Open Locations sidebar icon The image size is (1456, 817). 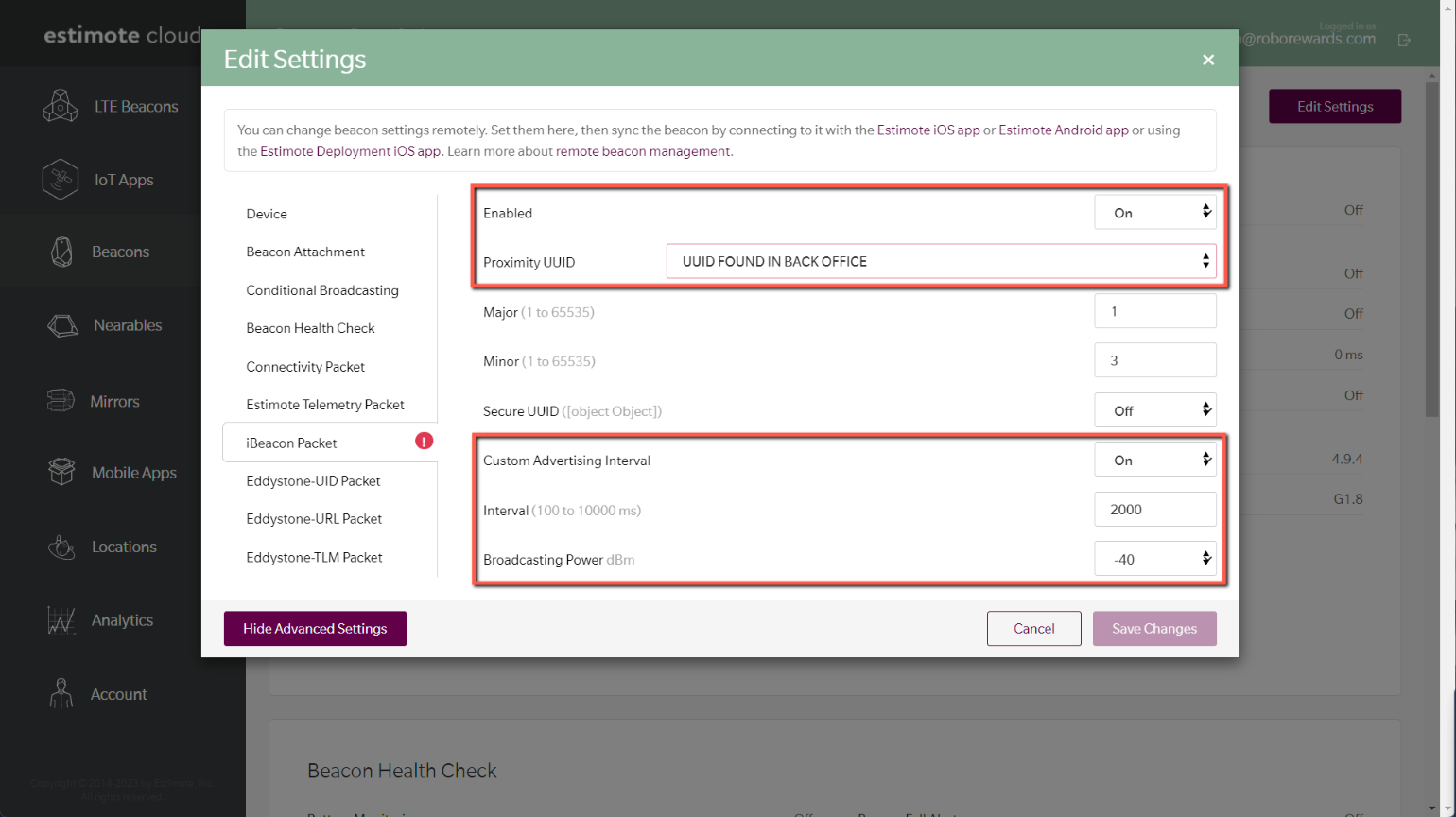click(61, 547)
